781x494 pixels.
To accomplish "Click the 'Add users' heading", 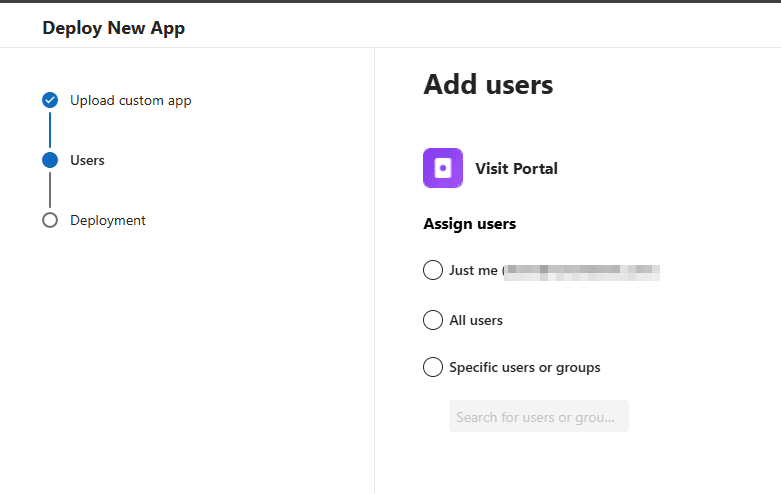I will click(x=488, y=85).
